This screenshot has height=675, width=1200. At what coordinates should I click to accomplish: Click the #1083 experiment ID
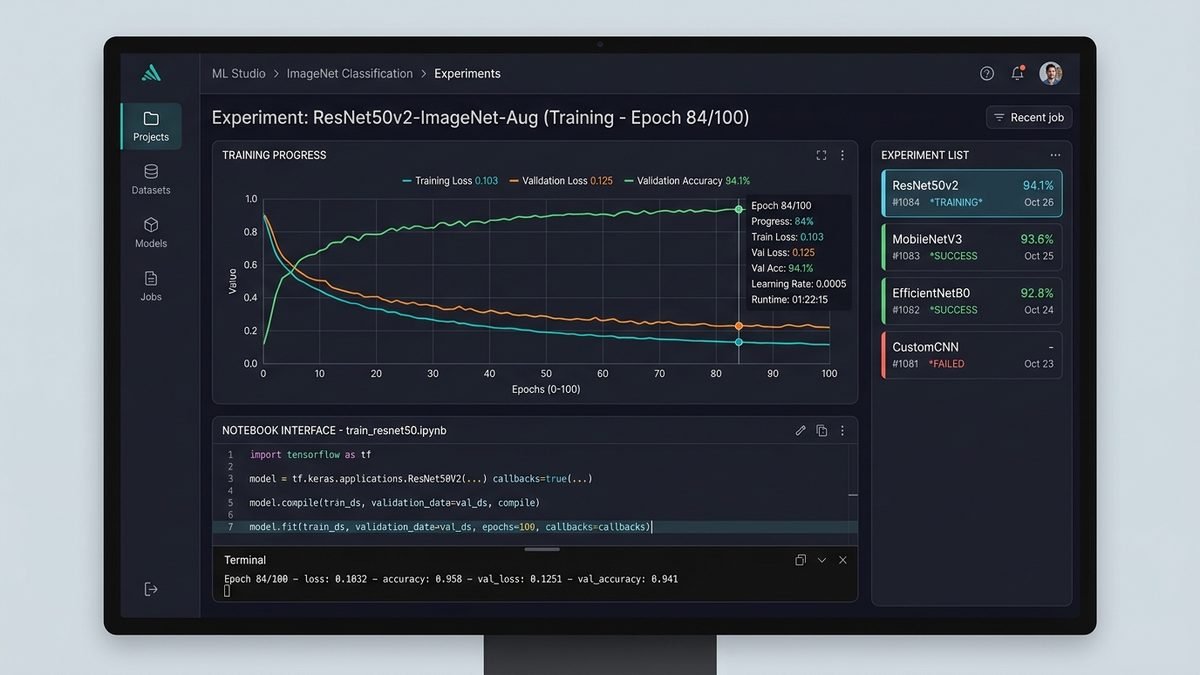(x=906, y=256)
